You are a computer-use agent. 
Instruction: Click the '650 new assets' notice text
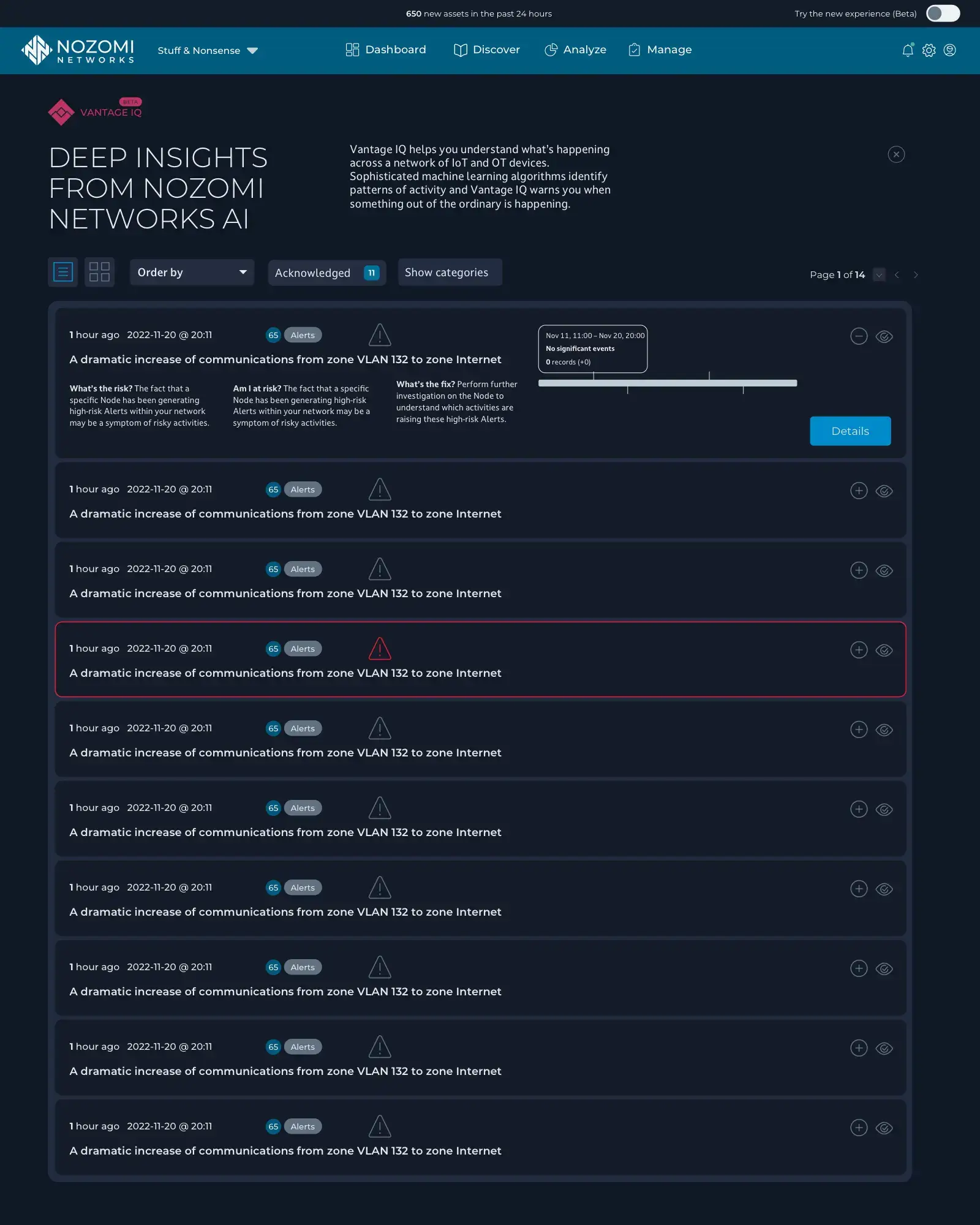pyautogui.click(x=479, y=13)
